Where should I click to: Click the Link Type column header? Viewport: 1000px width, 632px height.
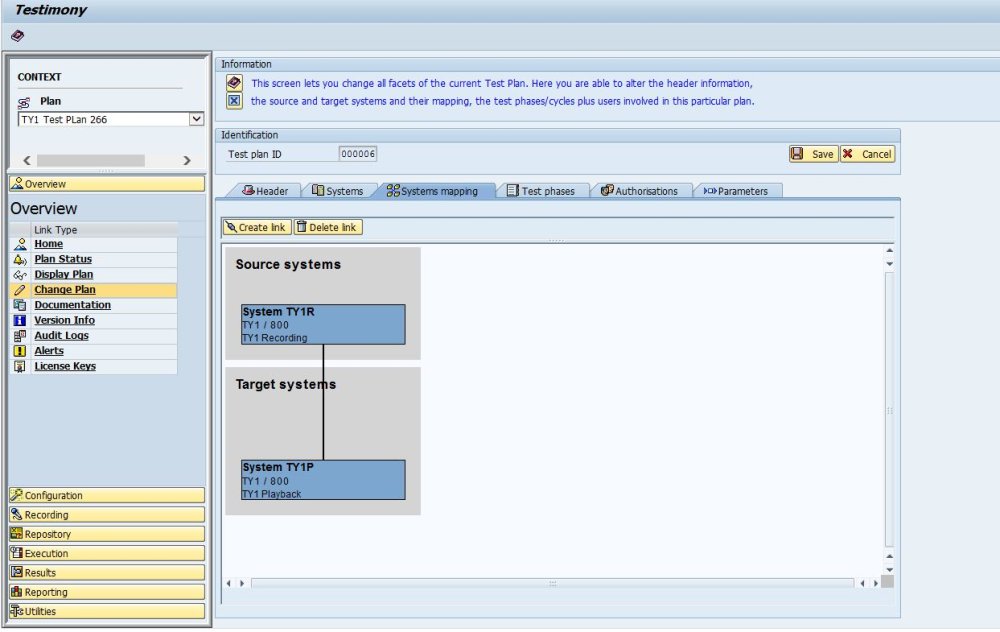[105, 230]
